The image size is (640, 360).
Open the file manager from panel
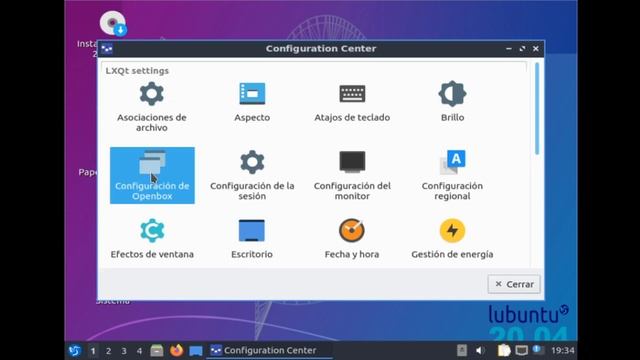[x=157, y=351]
